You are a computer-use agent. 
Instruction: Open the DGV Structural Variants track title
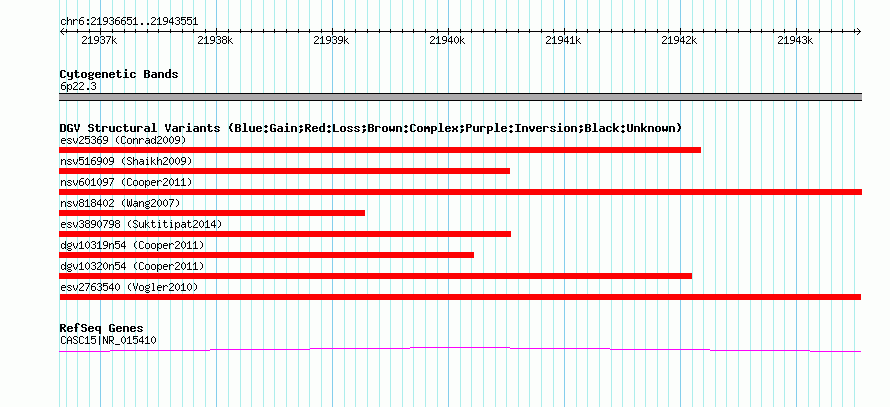(x=371, y=128)
